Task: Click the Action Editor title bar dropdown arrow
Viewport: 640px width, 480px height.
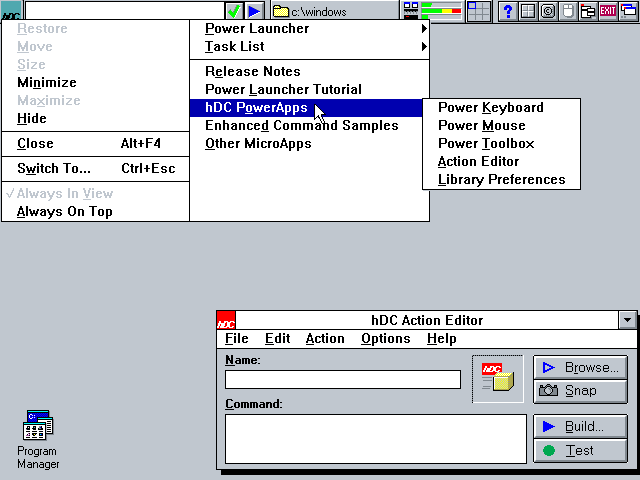Action: tap(627, 320)
